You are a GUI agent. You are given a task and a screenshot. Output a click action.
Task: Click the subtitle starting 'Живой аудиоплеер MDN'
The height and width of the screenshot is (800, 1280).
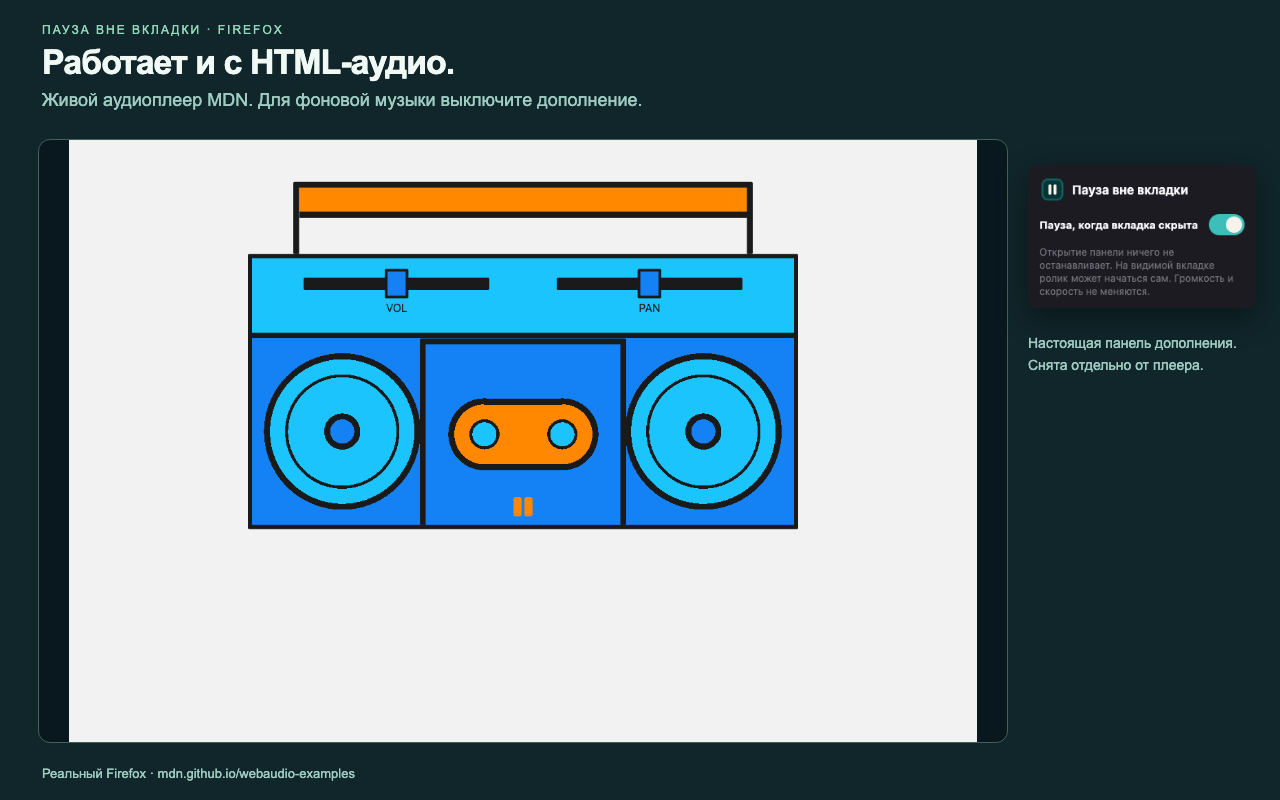pos(342,101)
